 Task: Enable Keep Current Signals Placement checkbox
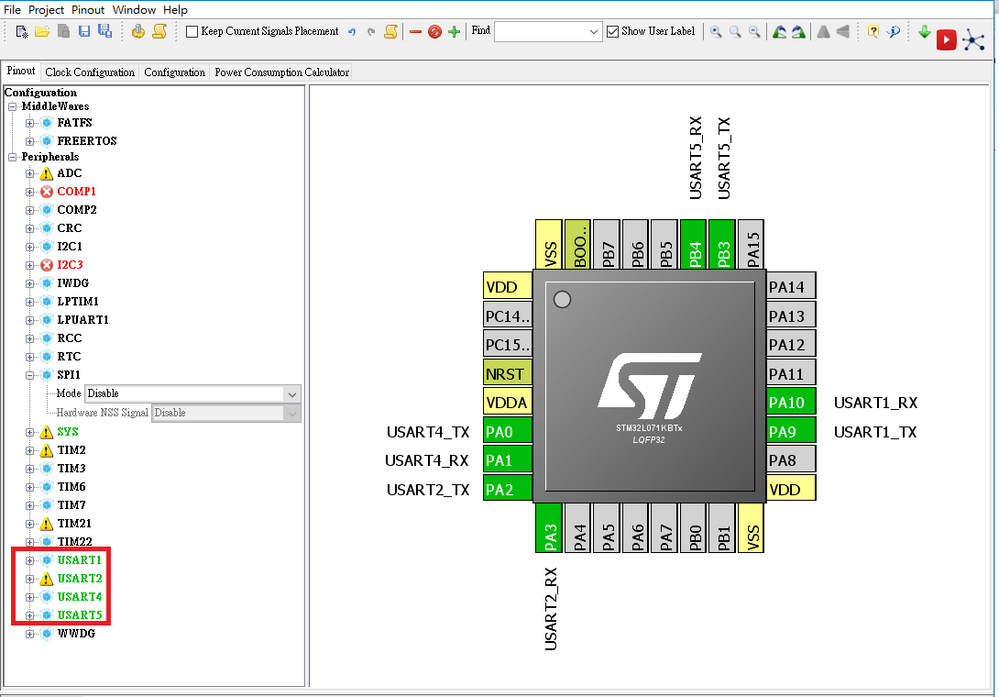pyautogui.click(x=192, y=32)
